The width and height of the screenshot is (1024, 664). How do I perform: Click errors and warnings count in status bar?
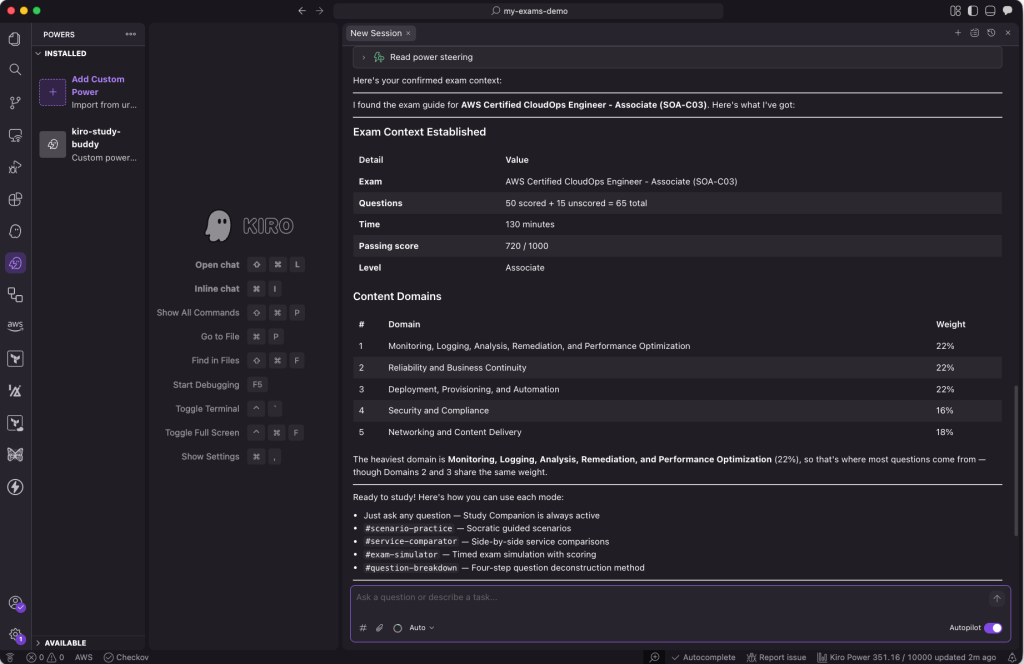(x=45, y=657)
